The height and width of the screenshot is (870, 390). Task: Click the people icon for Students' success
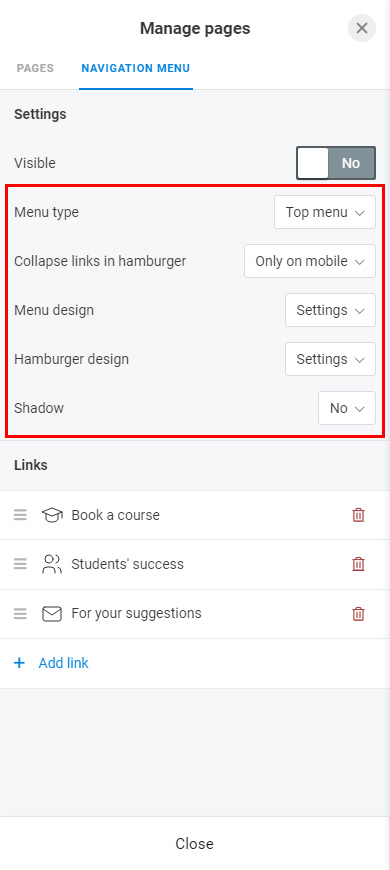pyautogui.click(x=52, y=564)
